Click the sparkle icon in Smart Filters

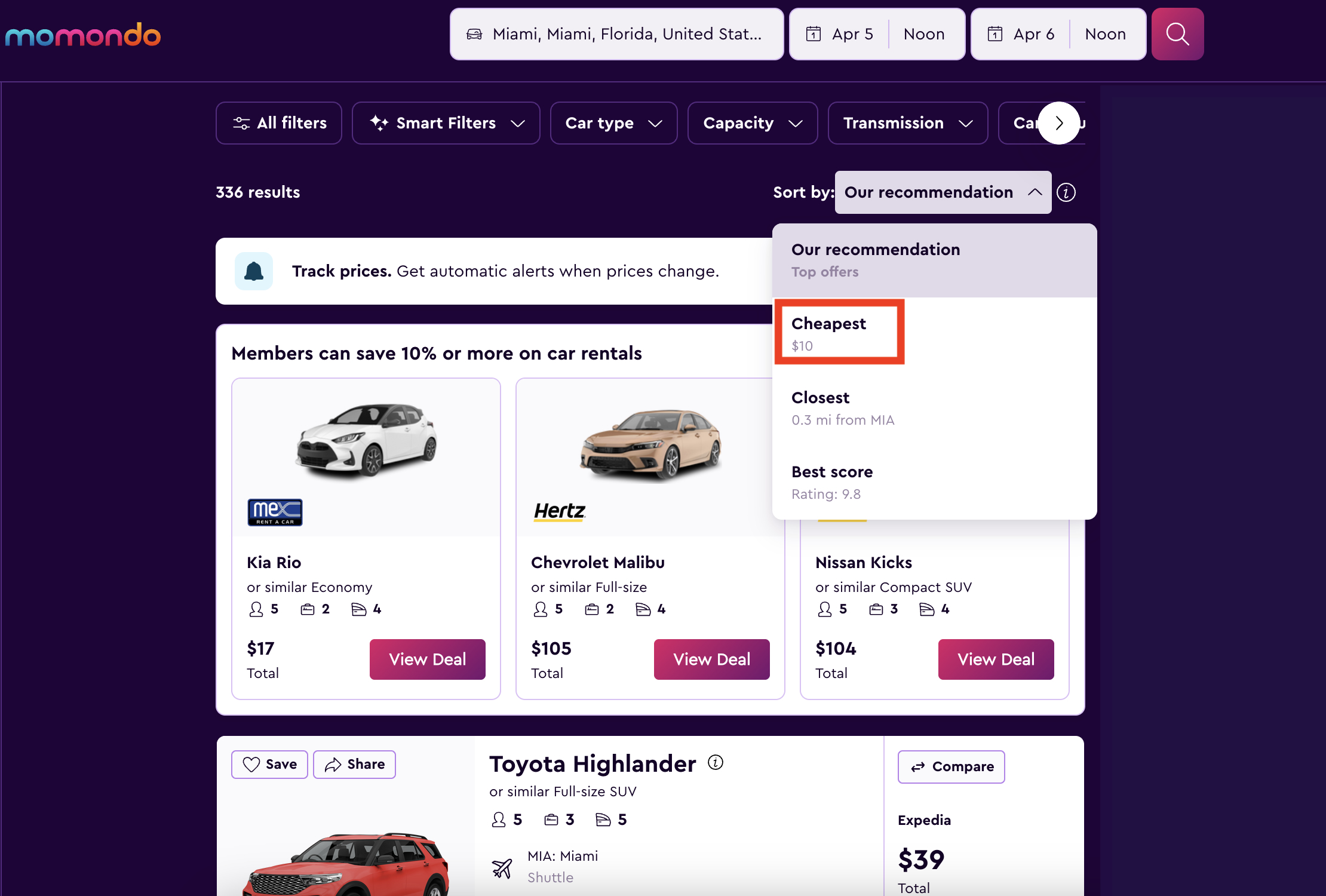[x=379, y=122]
